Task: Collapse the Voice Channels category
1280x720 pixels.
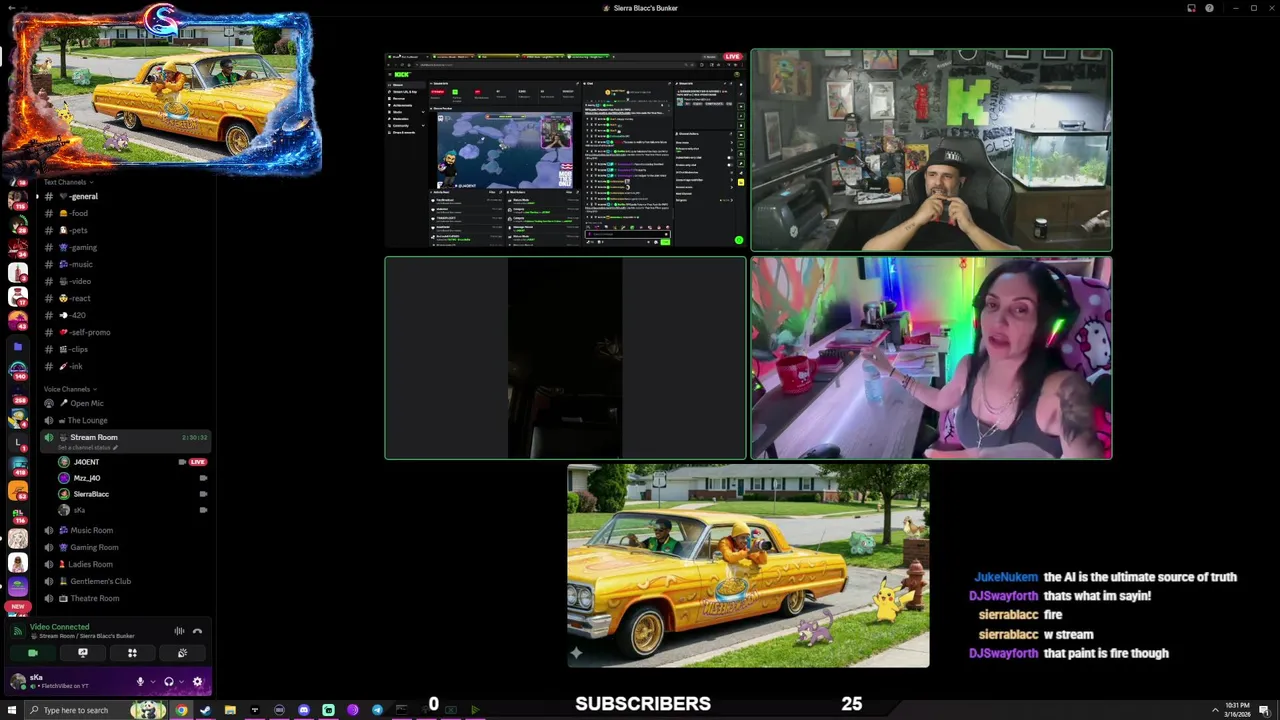Action: pos(70,389)
